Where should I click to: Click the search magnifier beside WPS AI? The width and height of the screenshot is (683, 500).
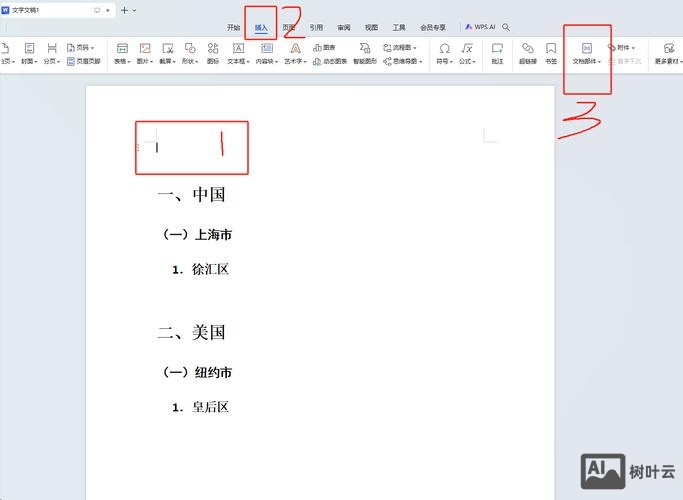506,27
